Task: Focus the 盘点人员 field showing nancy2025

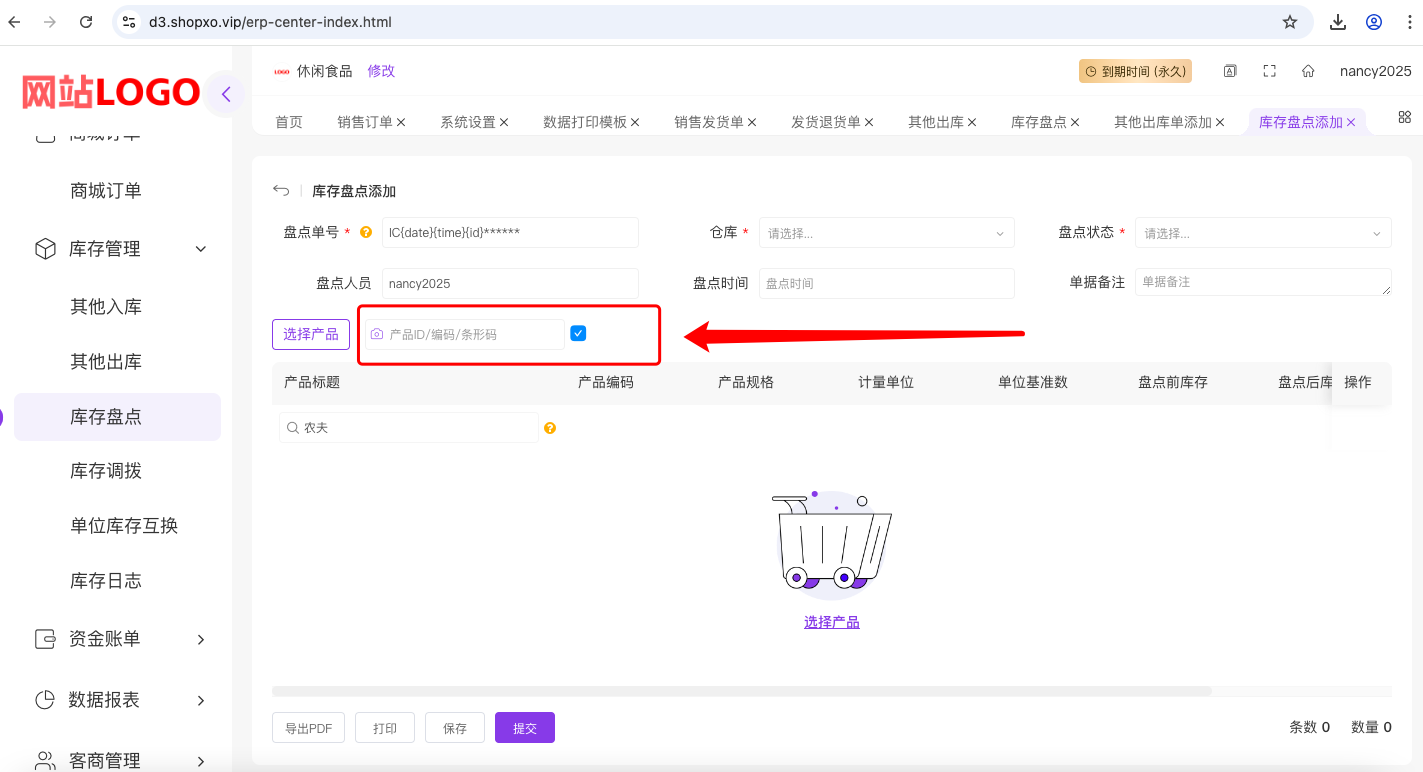Action: click(510, 283)
